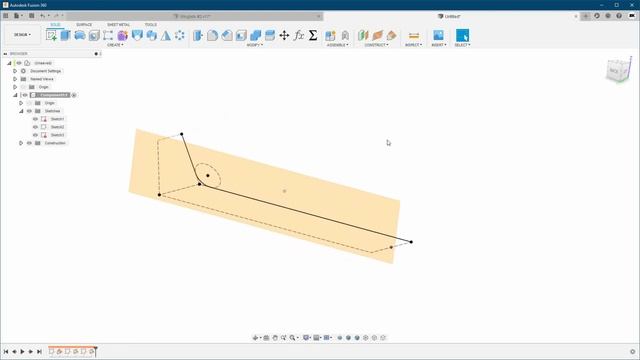The width and height of the screenshot is (640, 360).
Task: Open the data panel grid icon
Action: tap(5, 16)
